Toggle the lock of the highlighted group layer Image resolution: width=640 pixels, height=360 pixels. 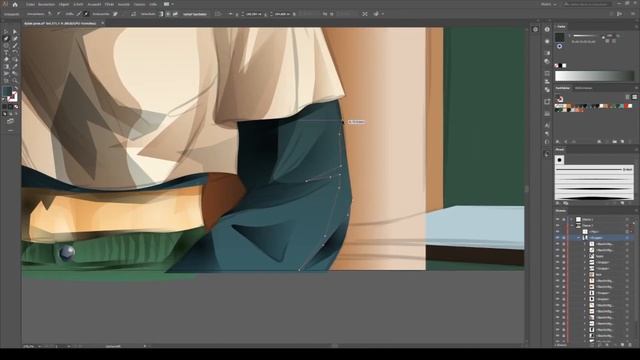(x=564, y=238)
